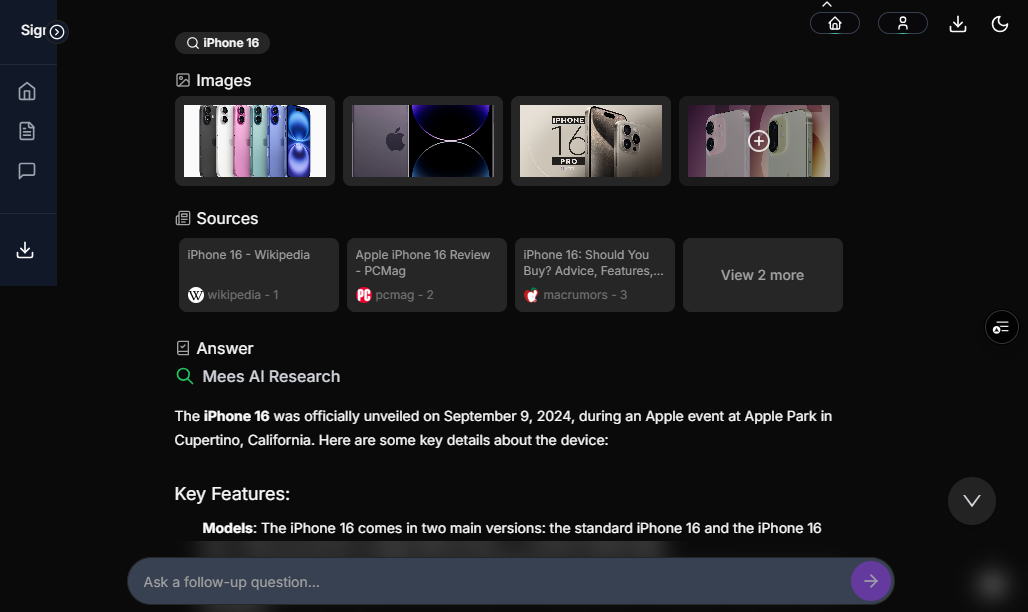Open the user profile button at top
Viewport: 1028px width, 612px height.
[903, 24]
